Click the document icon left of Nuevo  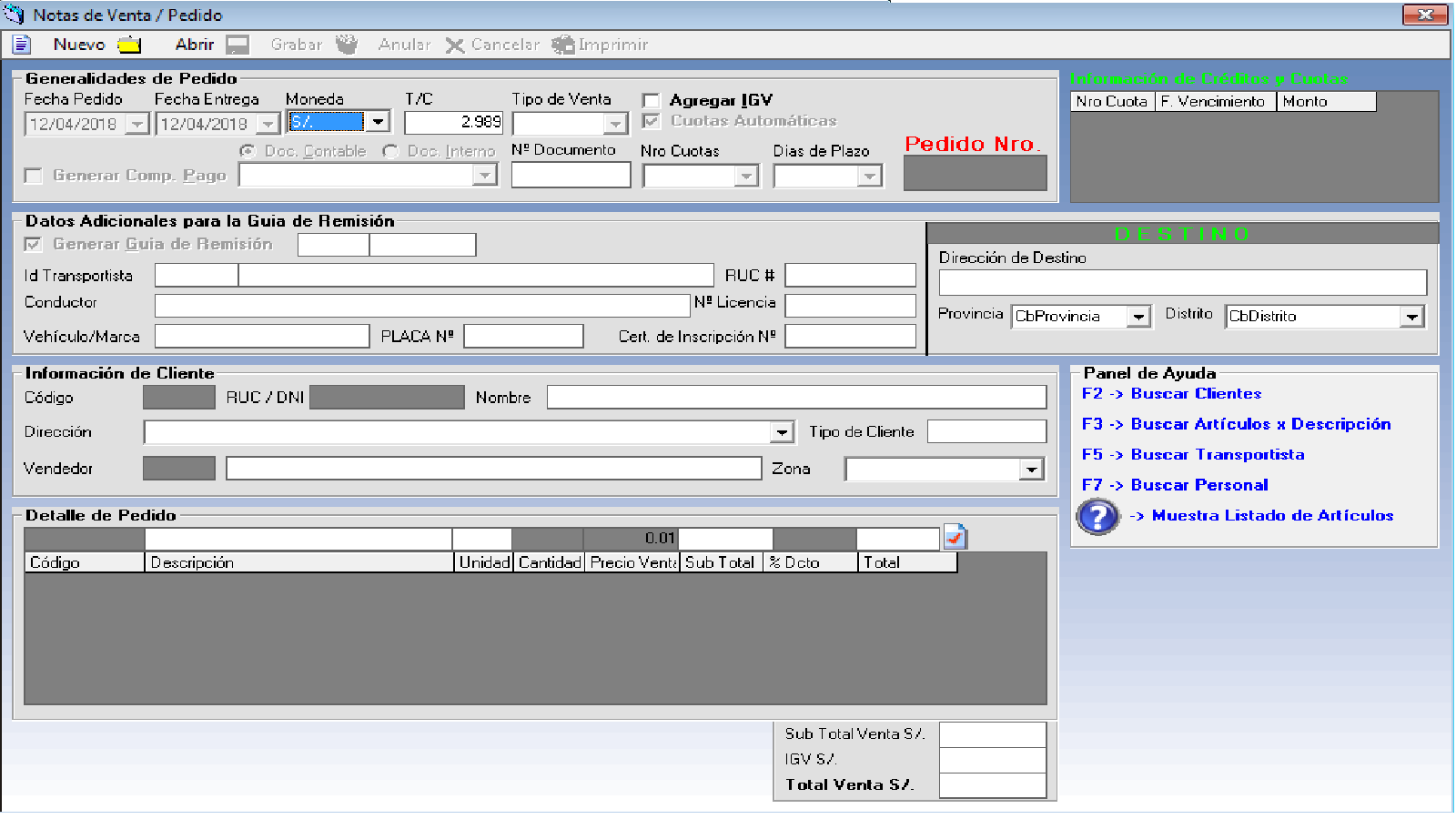tap(22, 45)
